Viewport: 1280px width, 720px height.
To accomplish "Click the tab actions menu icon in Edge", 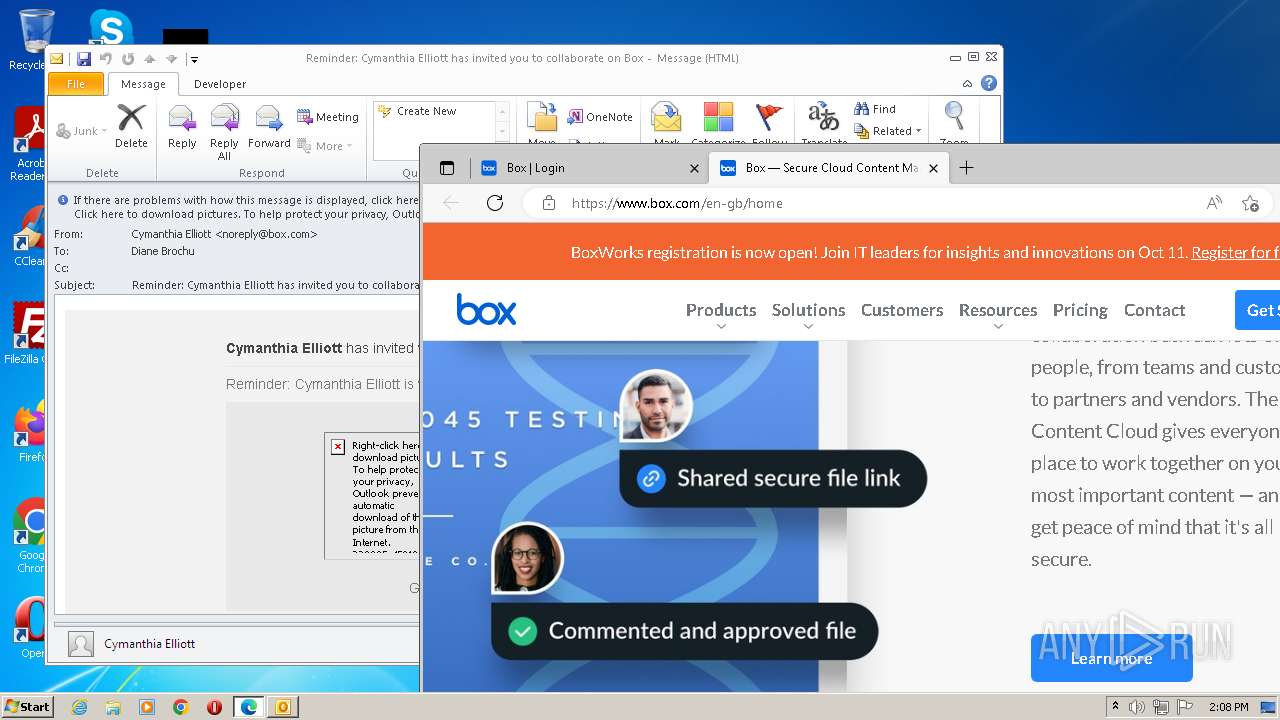I will (x=447, y=168).
